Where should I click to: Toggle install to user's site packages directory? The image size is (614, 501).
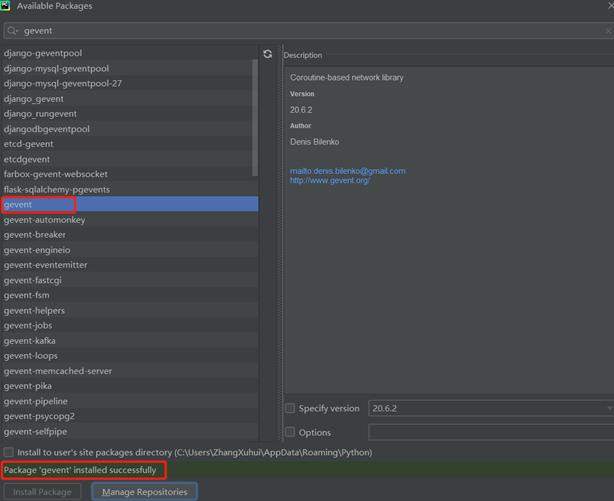tap(9, 452)
